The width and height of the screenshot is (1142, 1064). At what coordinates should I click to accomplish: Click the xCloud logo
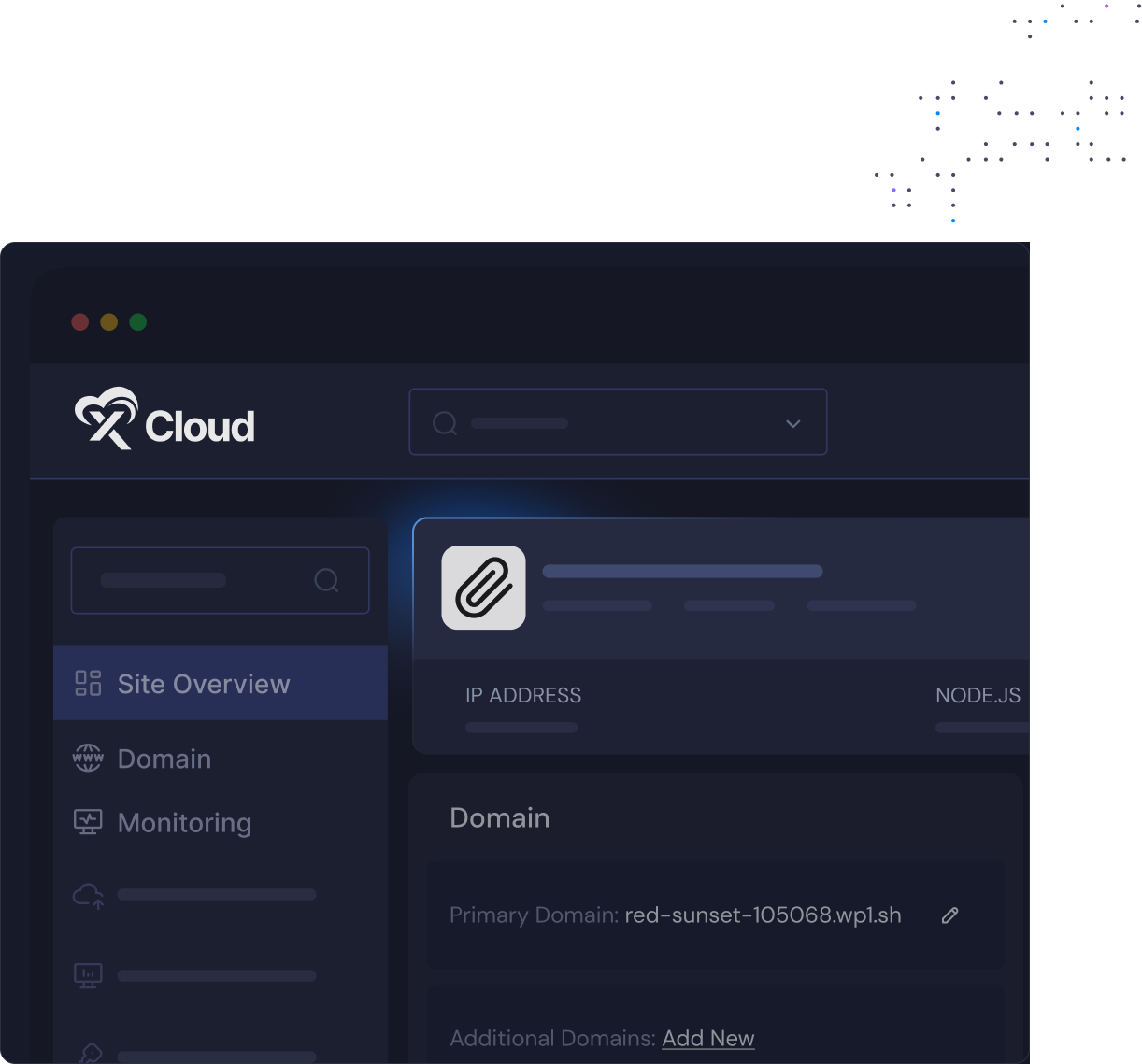tap(164, 419)
